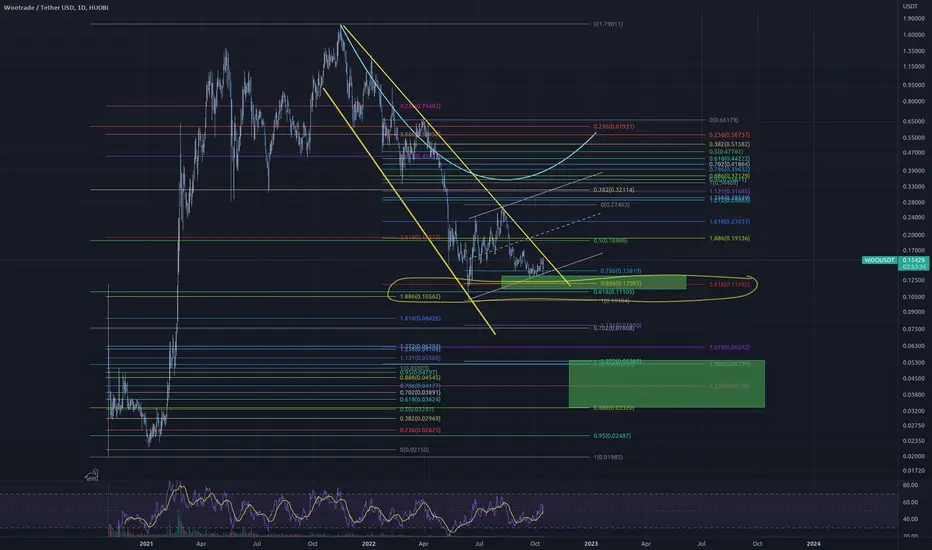Select the 0.702(0.03891) Fibonacci level label
Image resolution: width=932 pixels, height=550 pixels.
420,393
